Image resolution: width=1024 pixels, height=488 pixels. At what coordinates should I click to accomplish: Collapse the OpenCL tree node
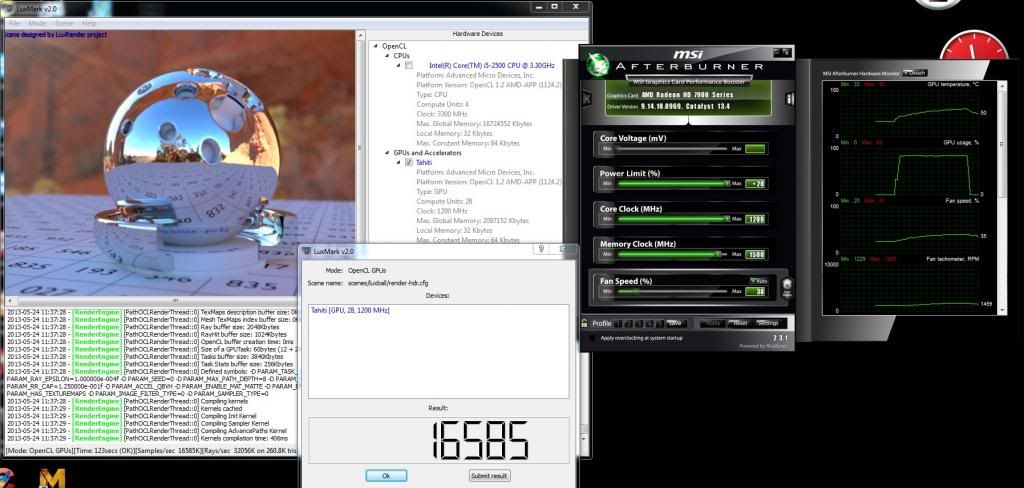[375, 46]
